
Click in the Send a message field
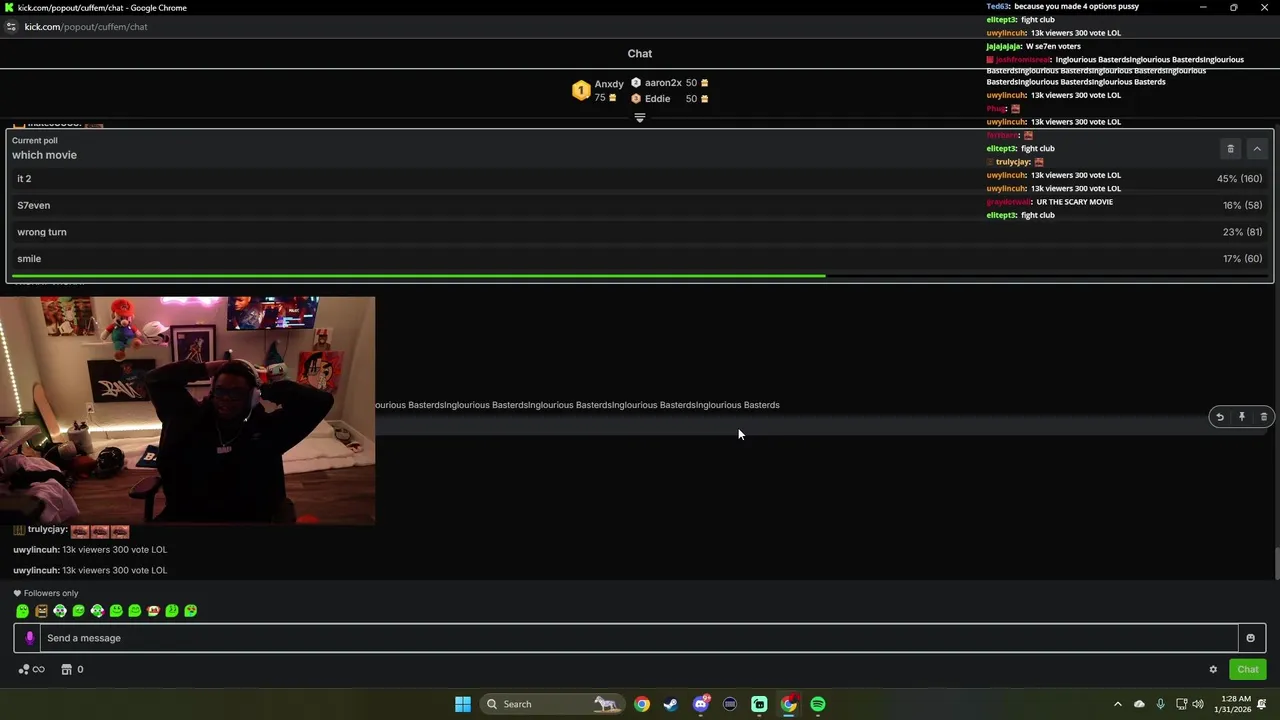(x=640, y=638)
